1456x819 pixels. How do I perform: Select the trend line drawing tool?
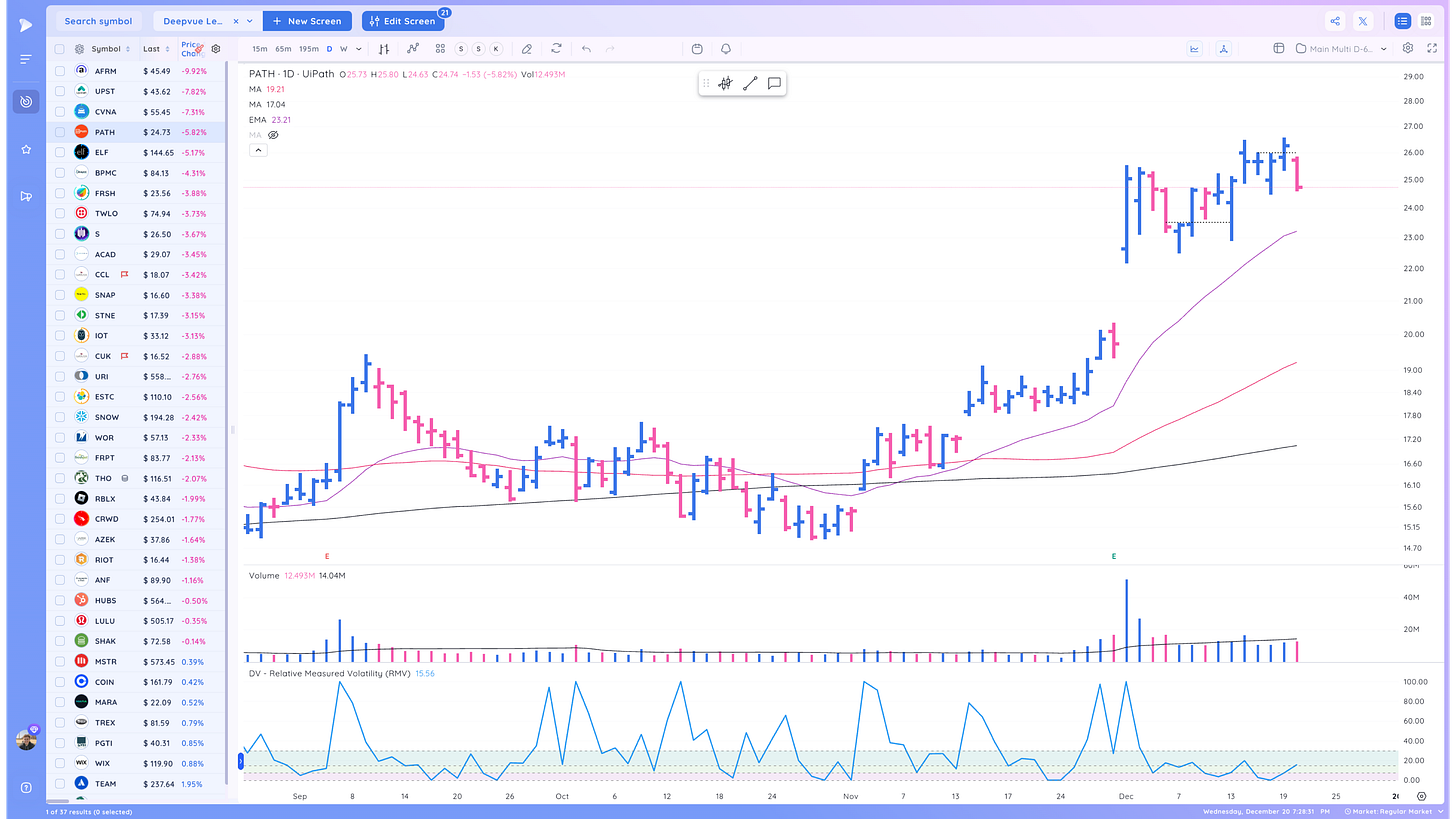750,84
